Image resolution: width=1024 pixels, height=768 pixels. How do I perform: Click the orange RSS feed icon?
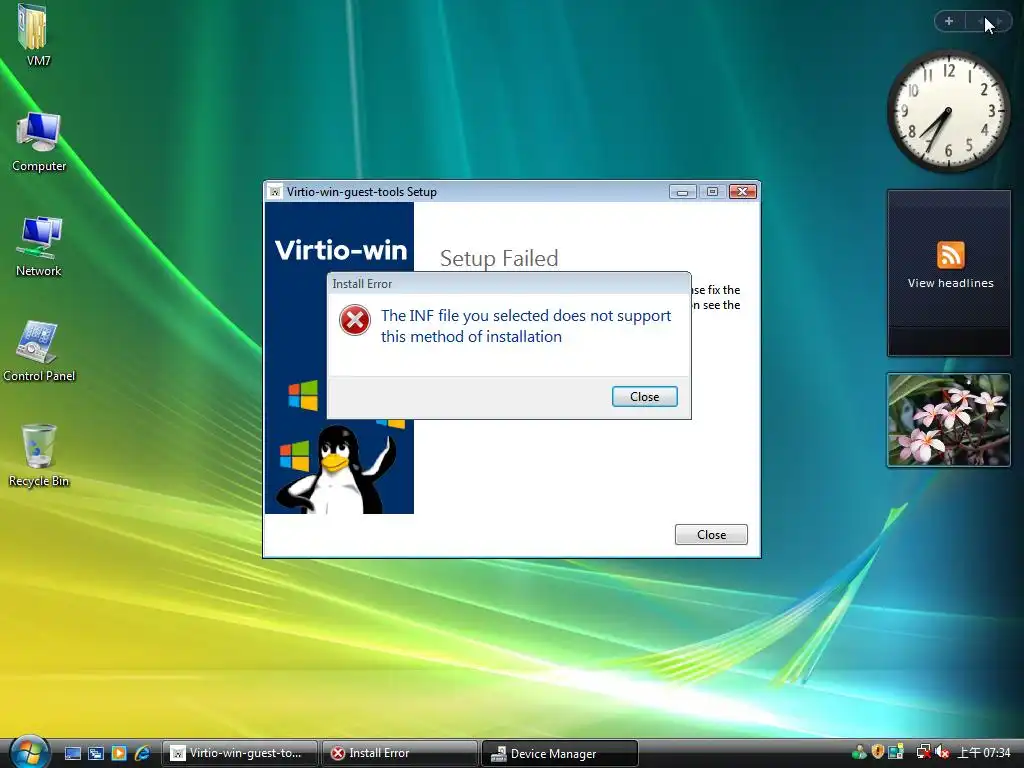[x=950, y=255]
